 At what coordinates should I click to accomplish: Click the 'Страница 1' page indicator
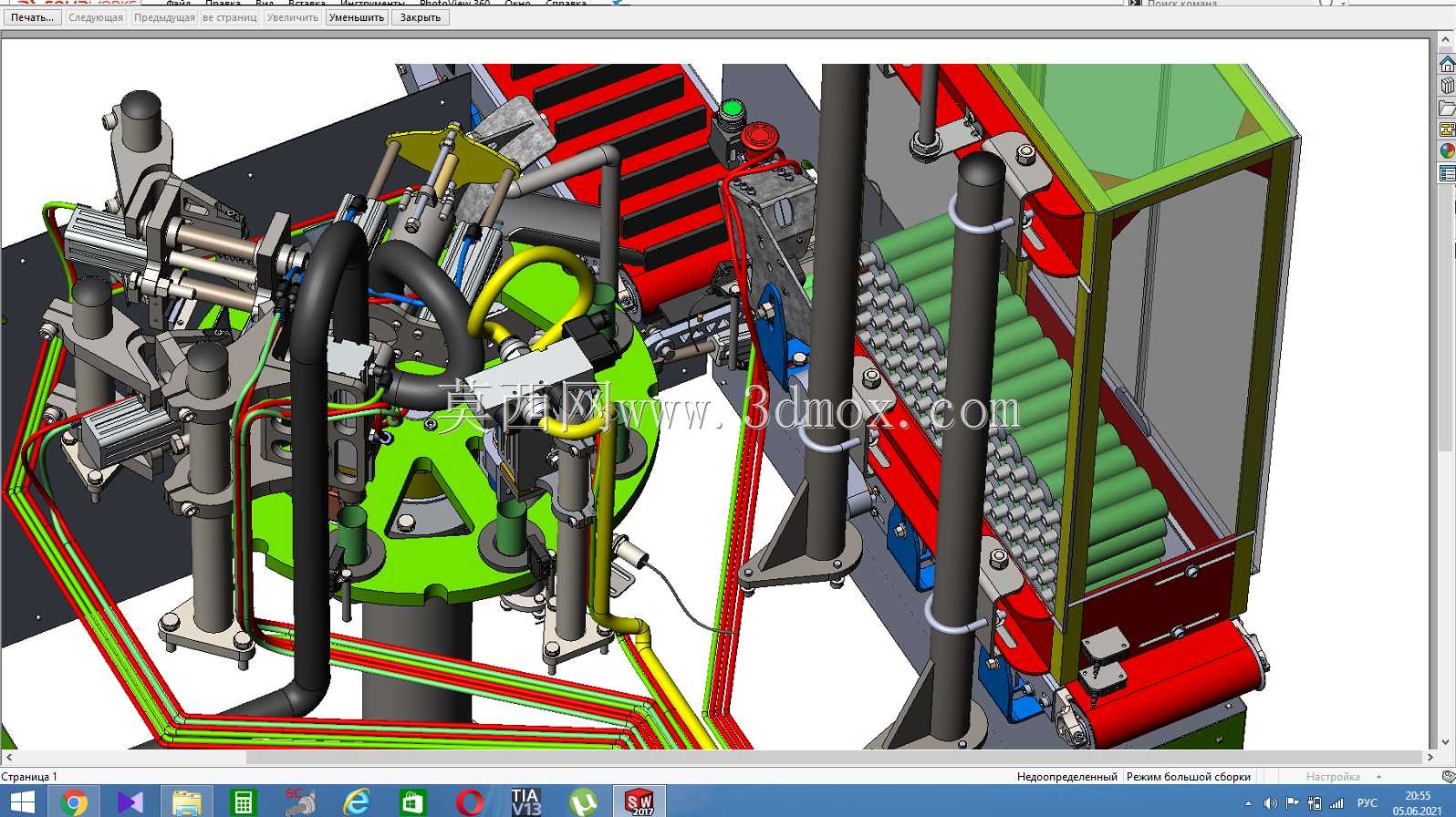[x=29, y=777]
